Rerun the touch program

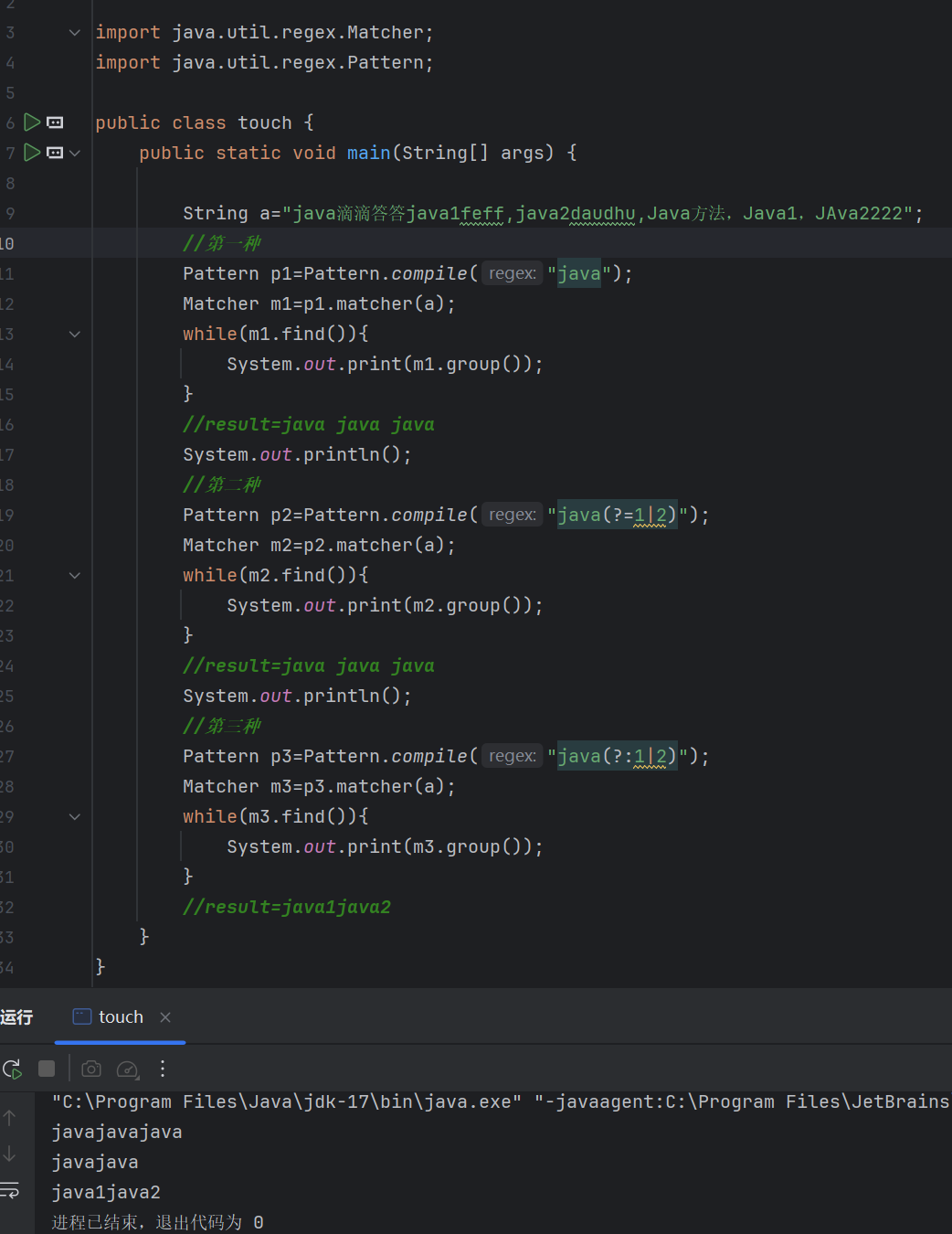pyautogui.click(x=12, y=1069)
